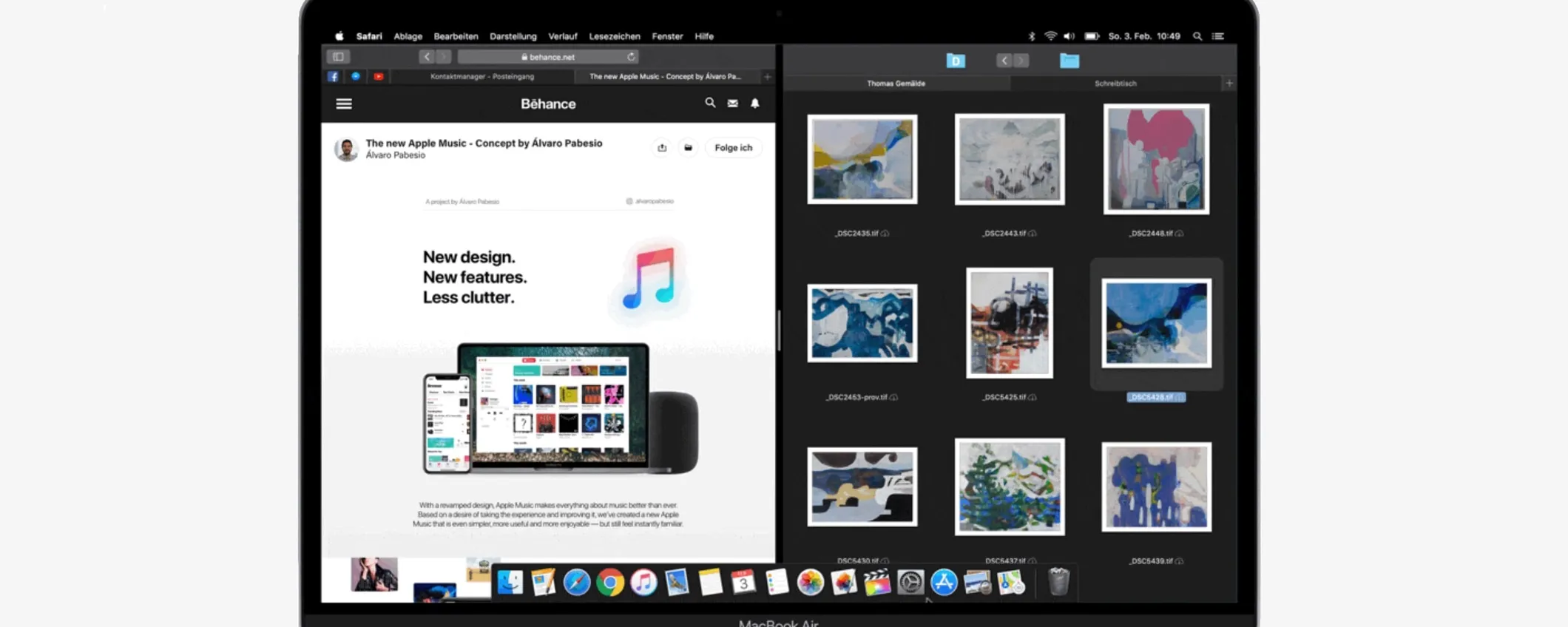Open the Verlauf menu
Screen dimensions: 1568x627
(x=563, y=36)
